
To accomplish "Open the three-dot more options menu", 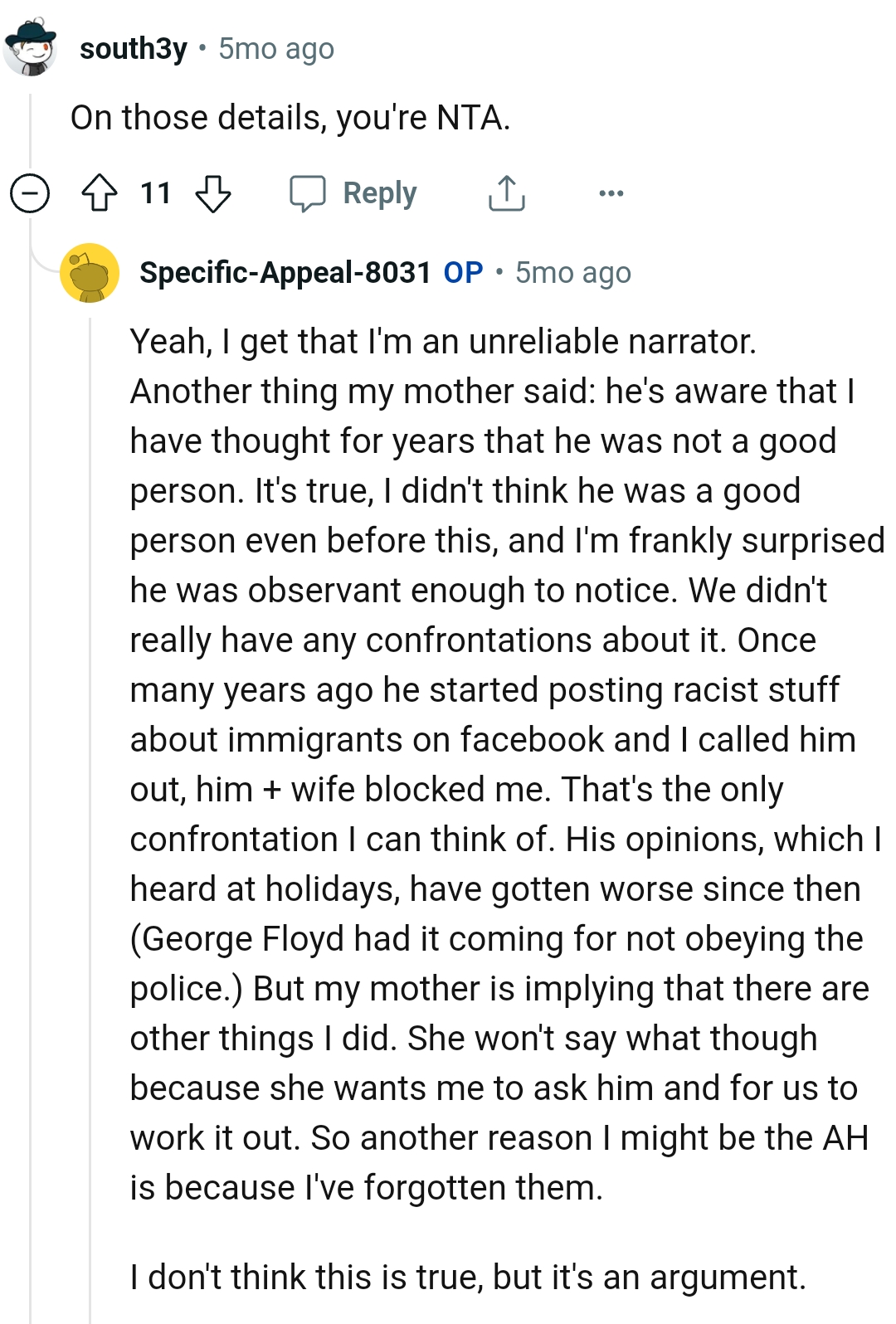I will tap(611, 193).
